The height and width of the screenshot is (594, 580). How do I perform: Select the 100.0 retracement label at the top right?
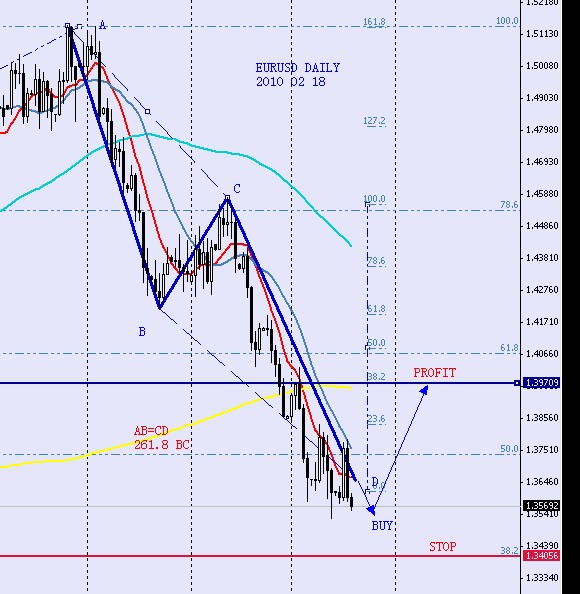(507, 21)
